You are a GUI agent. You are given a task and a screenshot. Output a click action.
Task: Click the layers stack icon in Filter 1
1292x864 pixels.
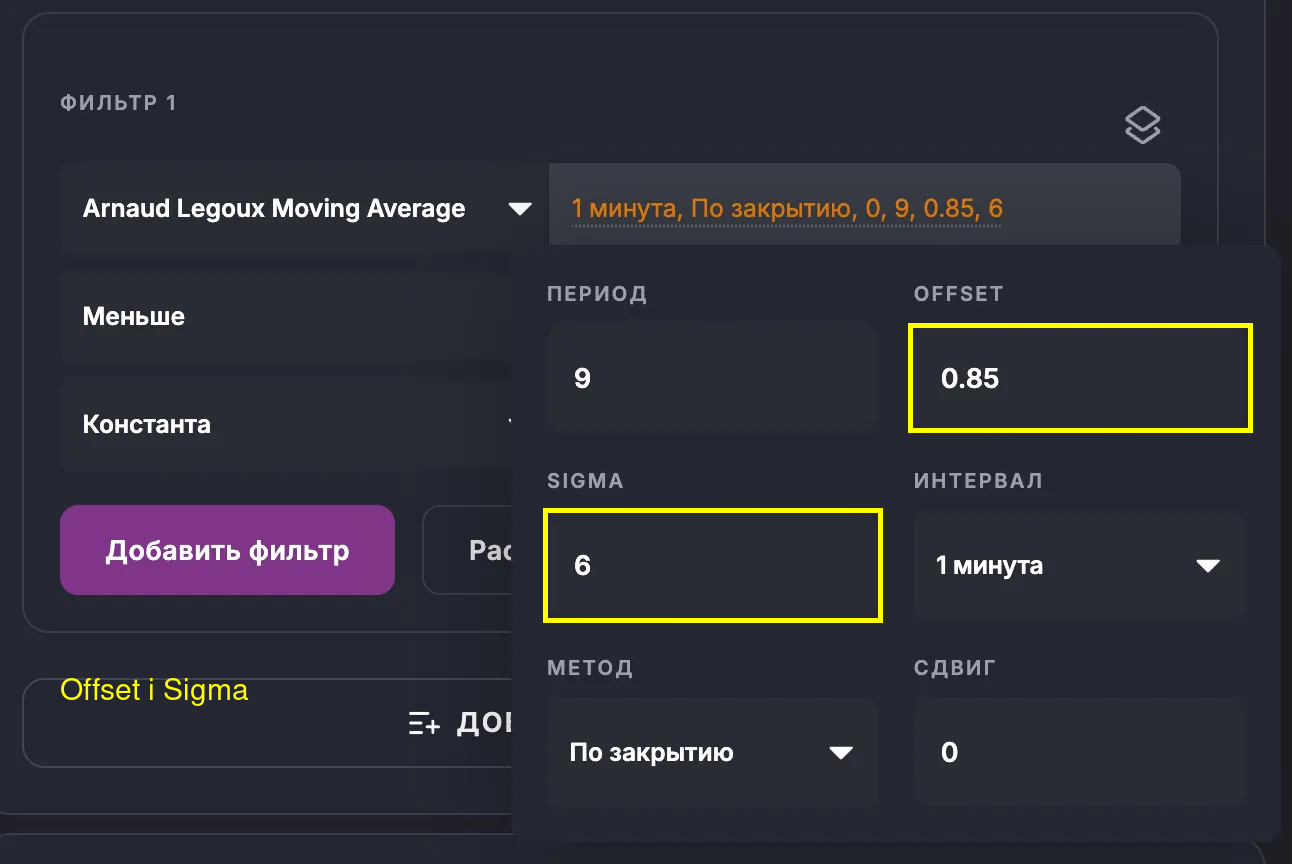(x=1143, y=125)
